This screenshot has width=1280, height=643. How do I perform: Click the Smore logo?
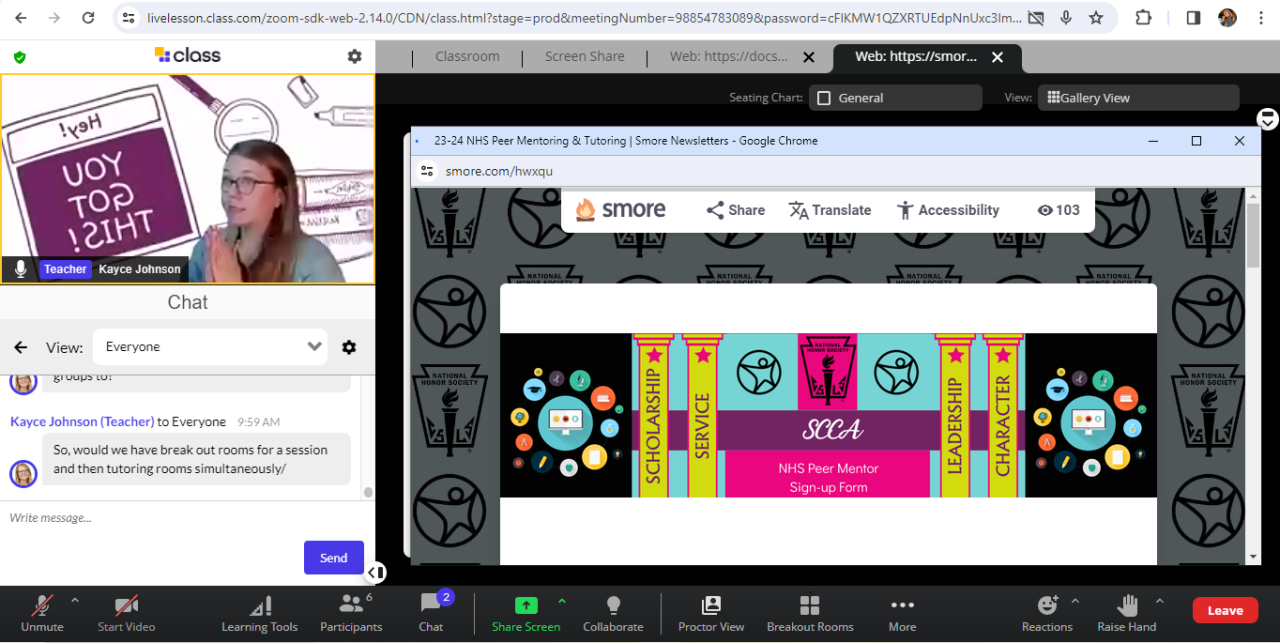point(621,210)
